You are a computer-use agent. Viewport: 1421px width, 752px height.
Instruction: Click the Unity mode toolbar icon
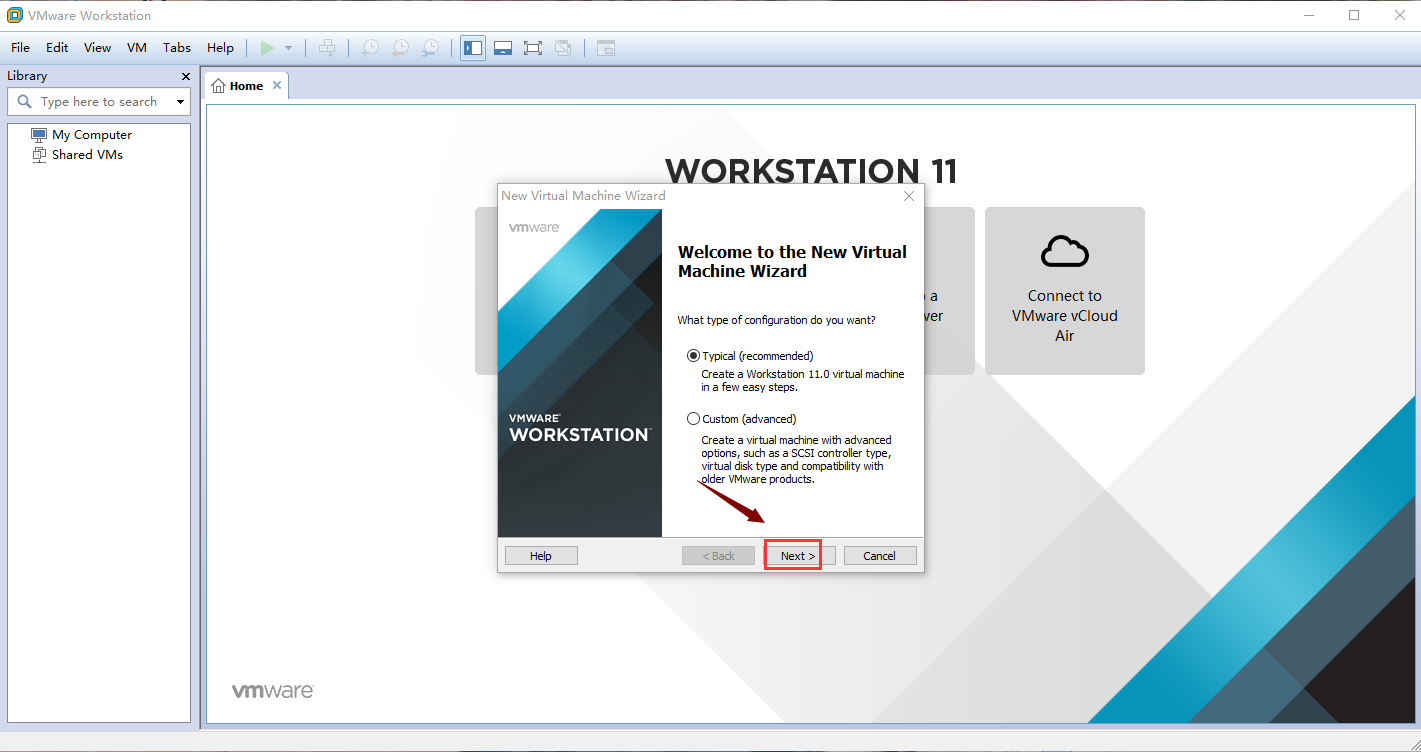pyautogui.click(x=563, y=48)
